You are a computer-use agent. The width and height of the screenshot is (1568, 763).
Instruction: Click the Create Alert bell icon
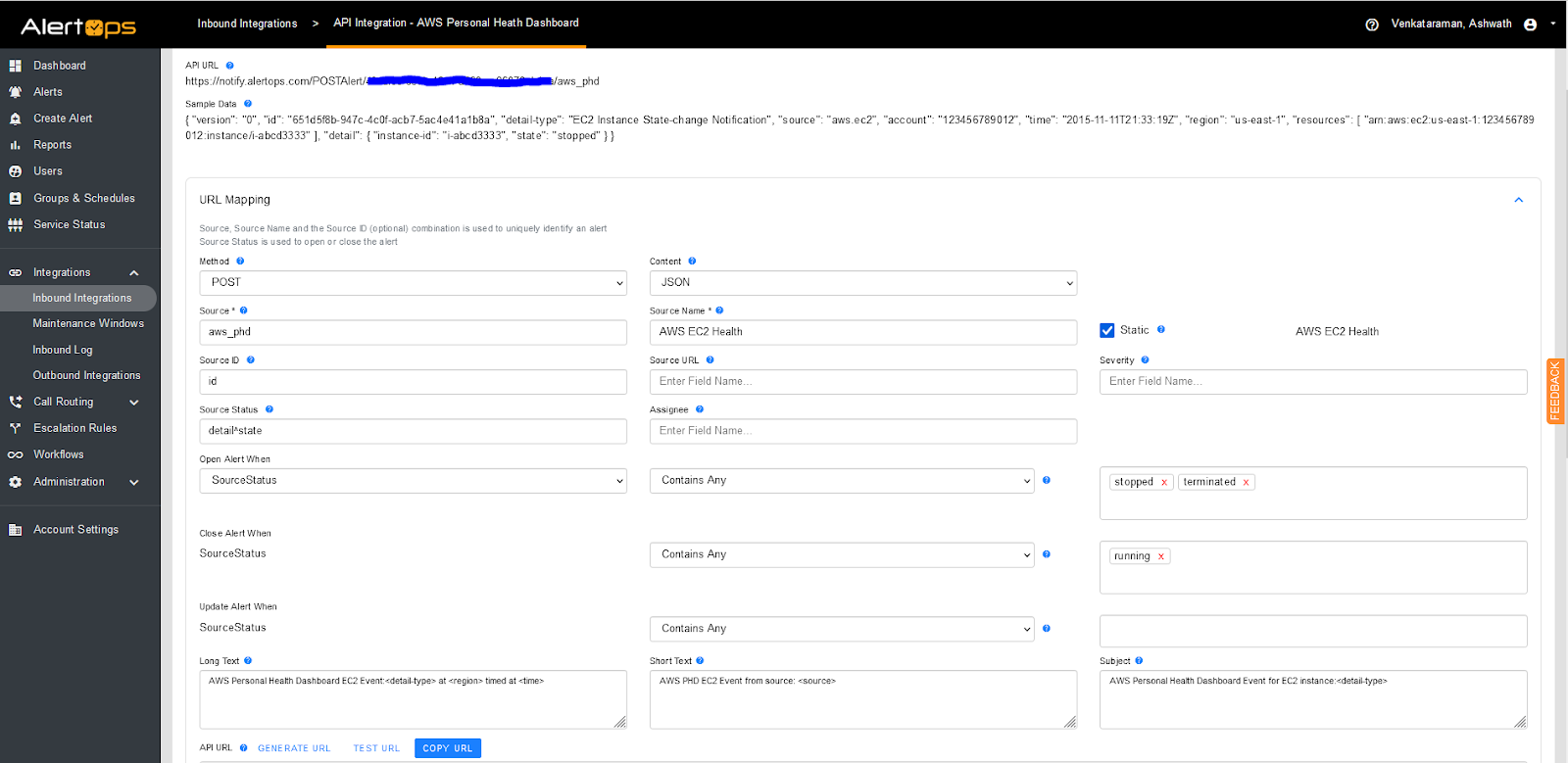(x=15, y=119)
